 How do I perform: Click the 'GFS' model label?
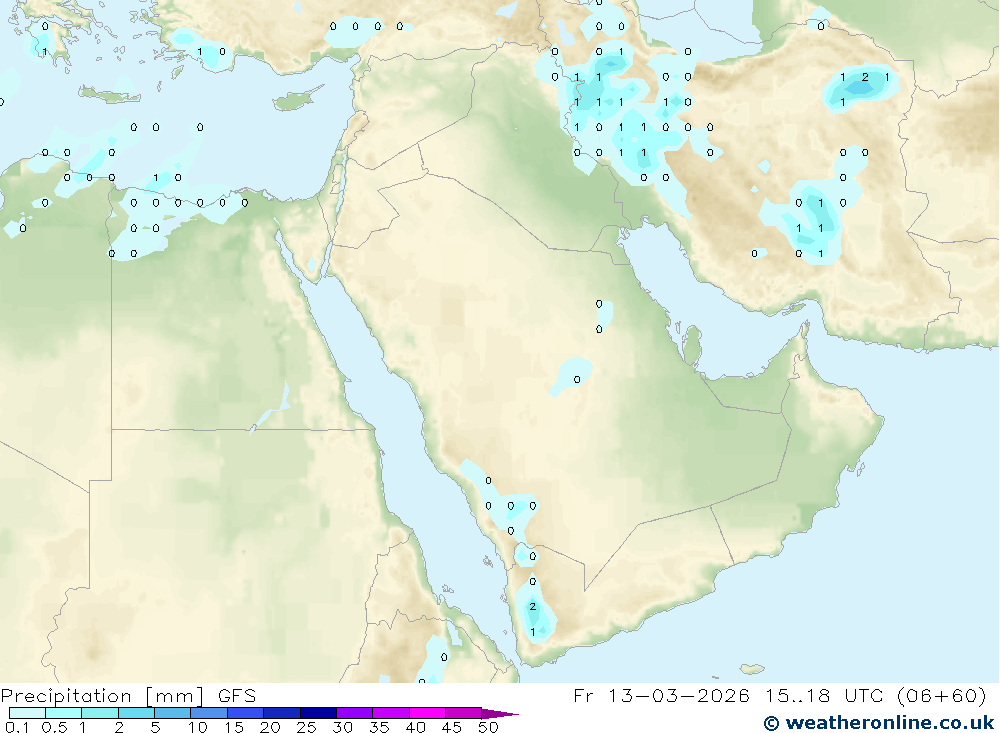click(237, 696)
